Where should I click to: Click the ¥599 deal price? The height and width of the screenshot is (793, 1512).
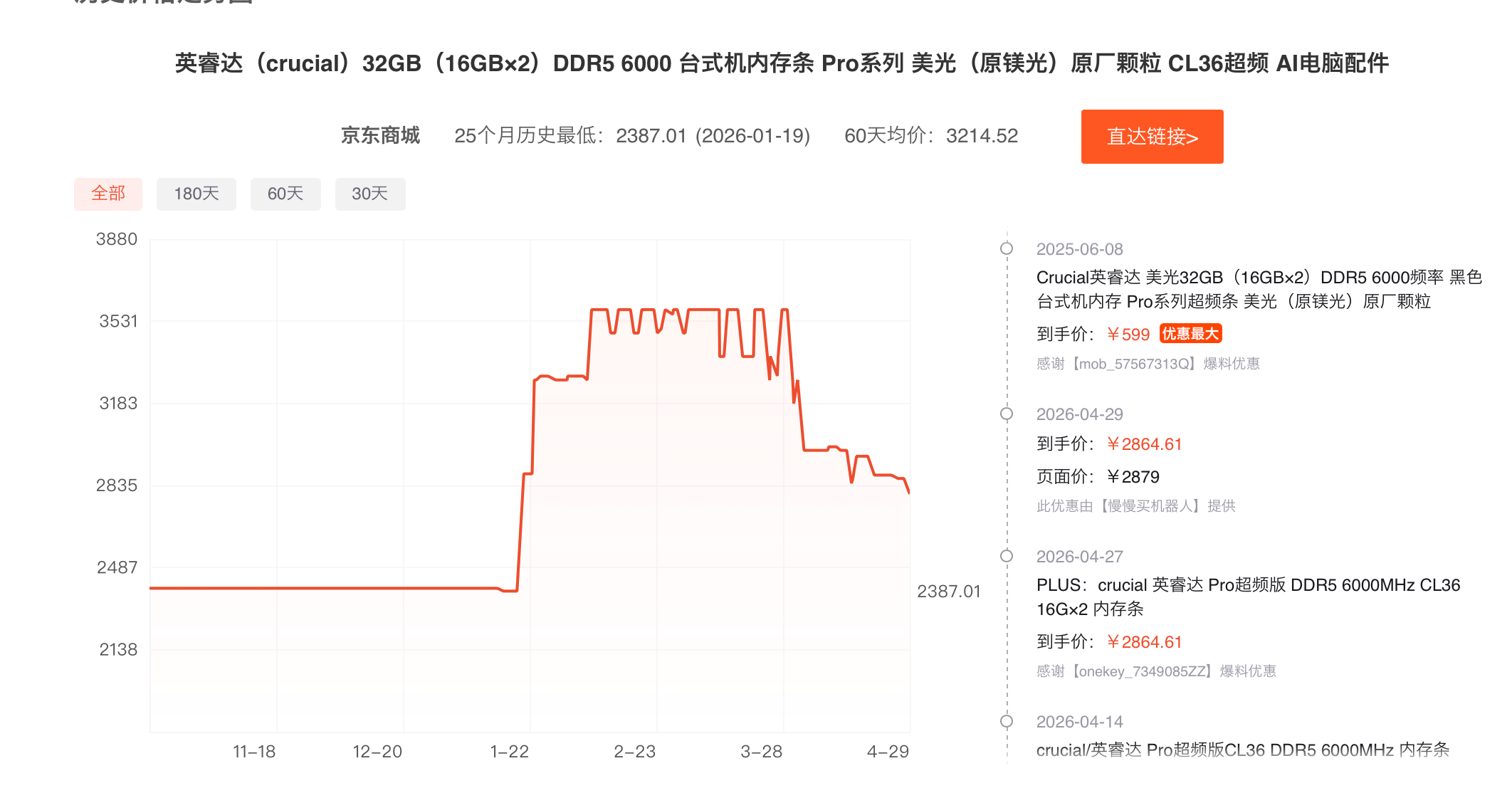1128,335
